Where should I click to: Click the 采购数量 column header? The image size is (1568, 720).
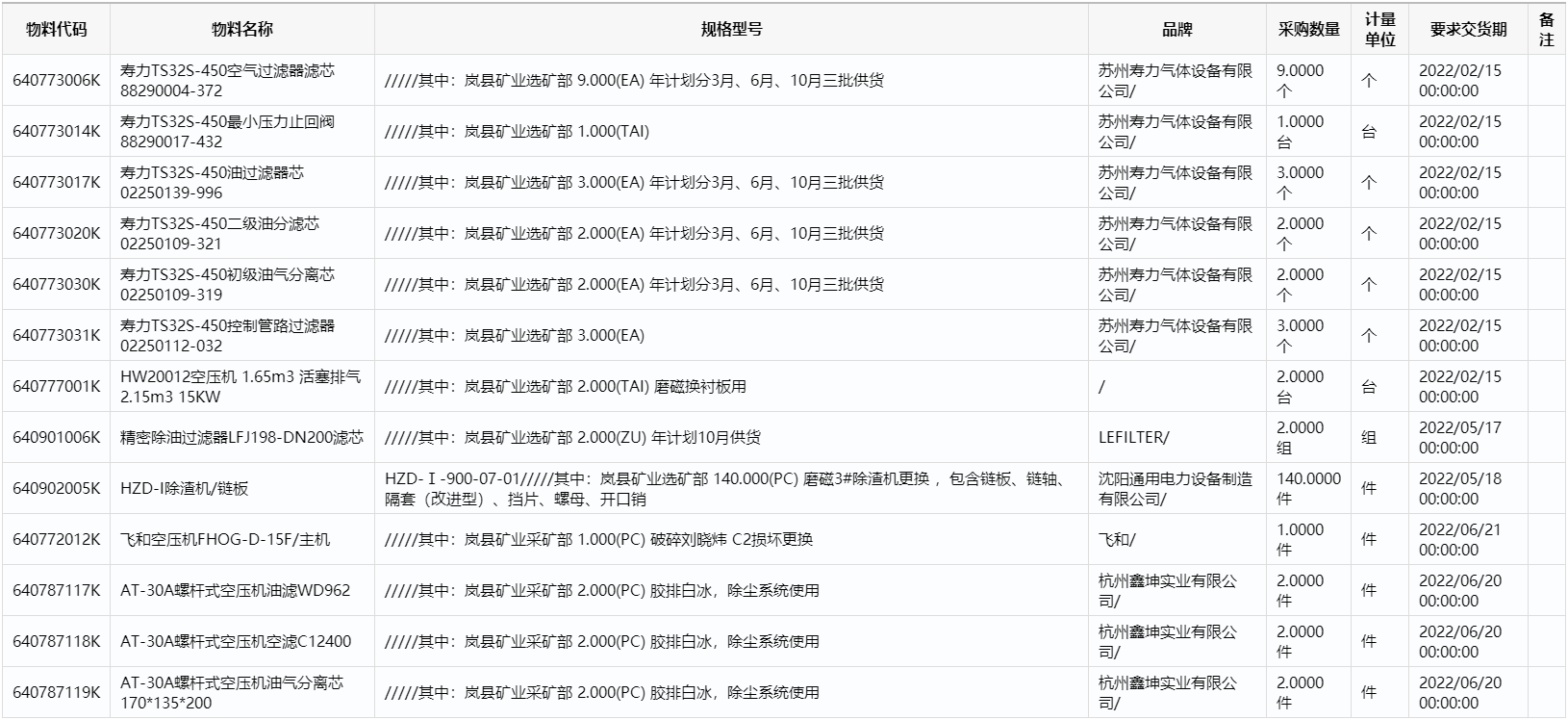1308,30
